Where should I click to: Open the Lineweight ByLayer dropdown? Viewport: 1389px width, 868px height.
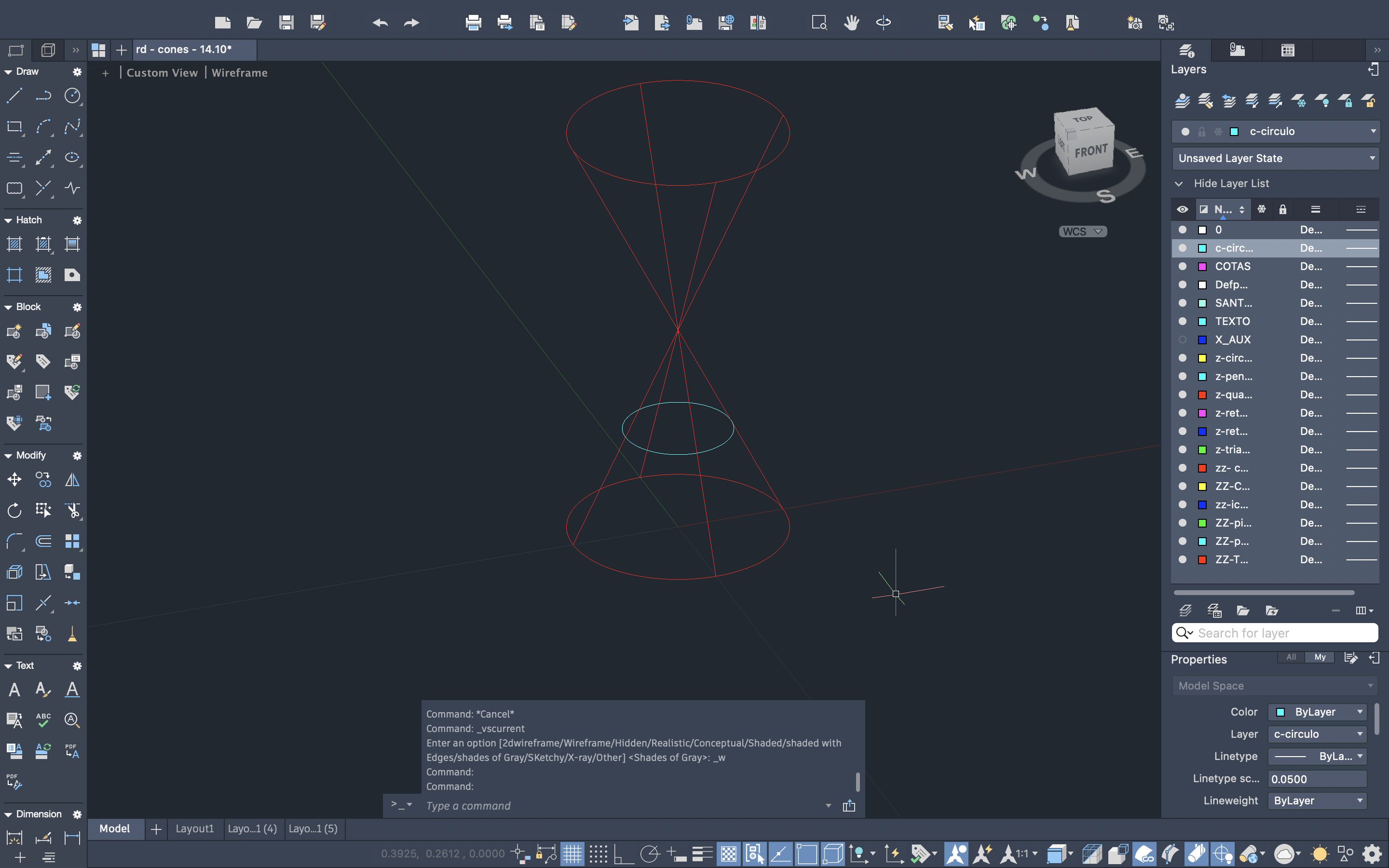(1317, 800)
